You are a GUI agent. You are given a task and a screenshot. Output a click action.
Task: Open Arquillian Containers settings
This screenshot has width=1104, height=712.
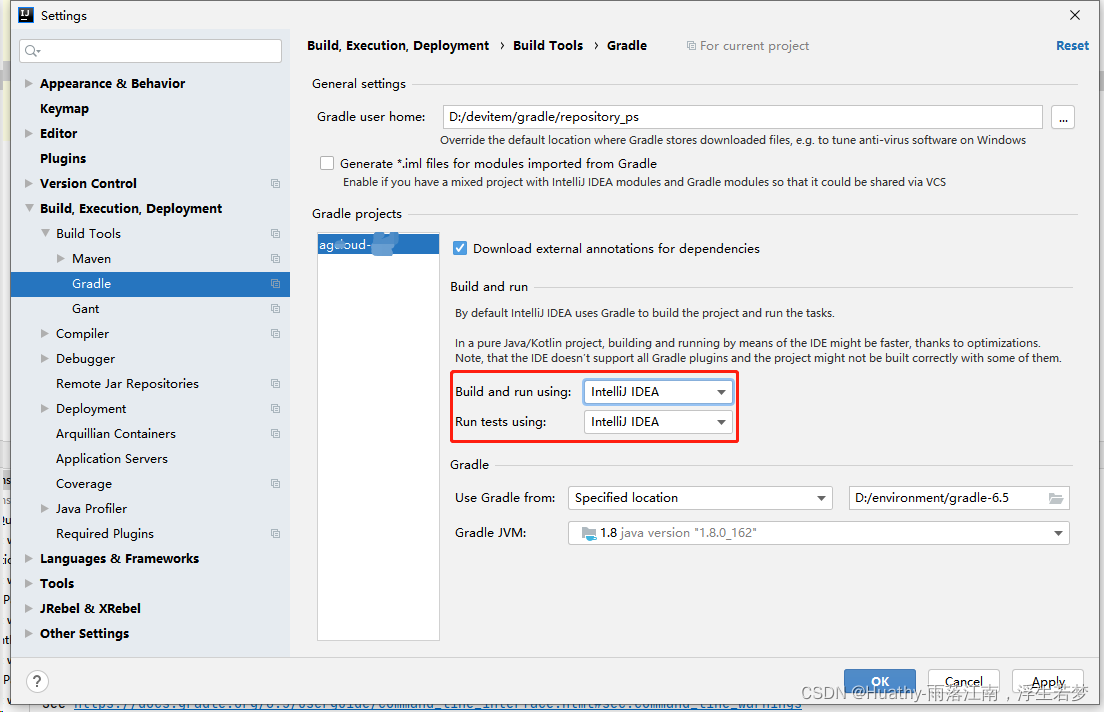(116, 433)
